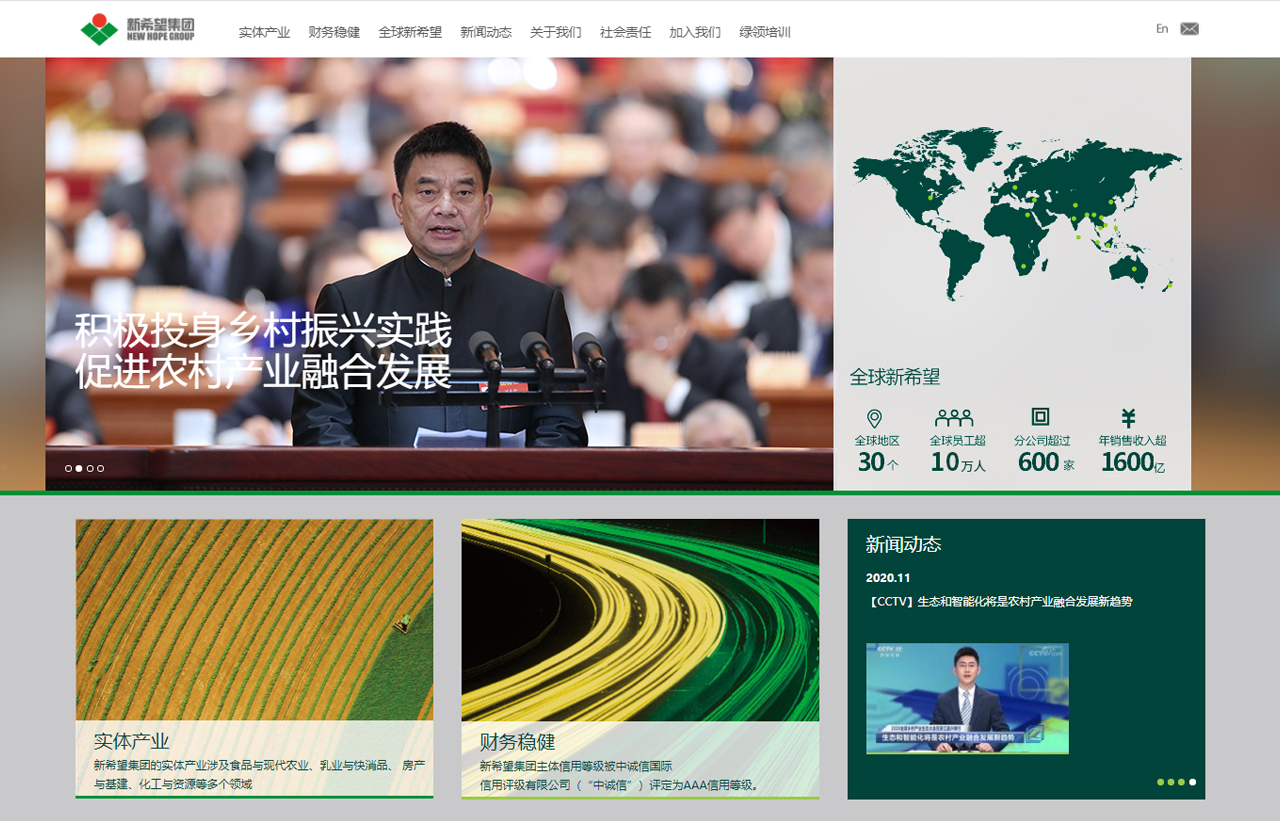Click the yen icon above 年销售收入超
1280x821 pixels.
[1128, 418]
